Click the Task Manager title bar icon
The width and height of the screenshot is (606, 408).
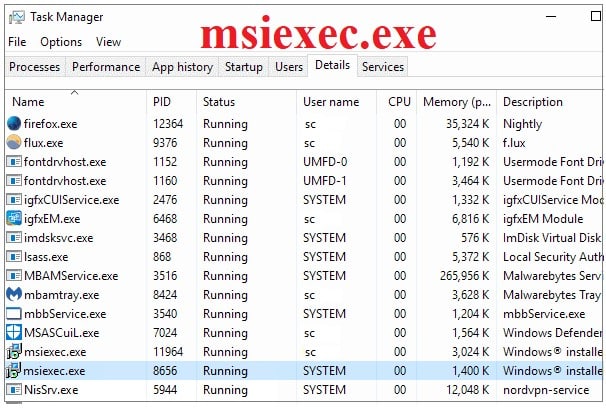click(17, 17)
